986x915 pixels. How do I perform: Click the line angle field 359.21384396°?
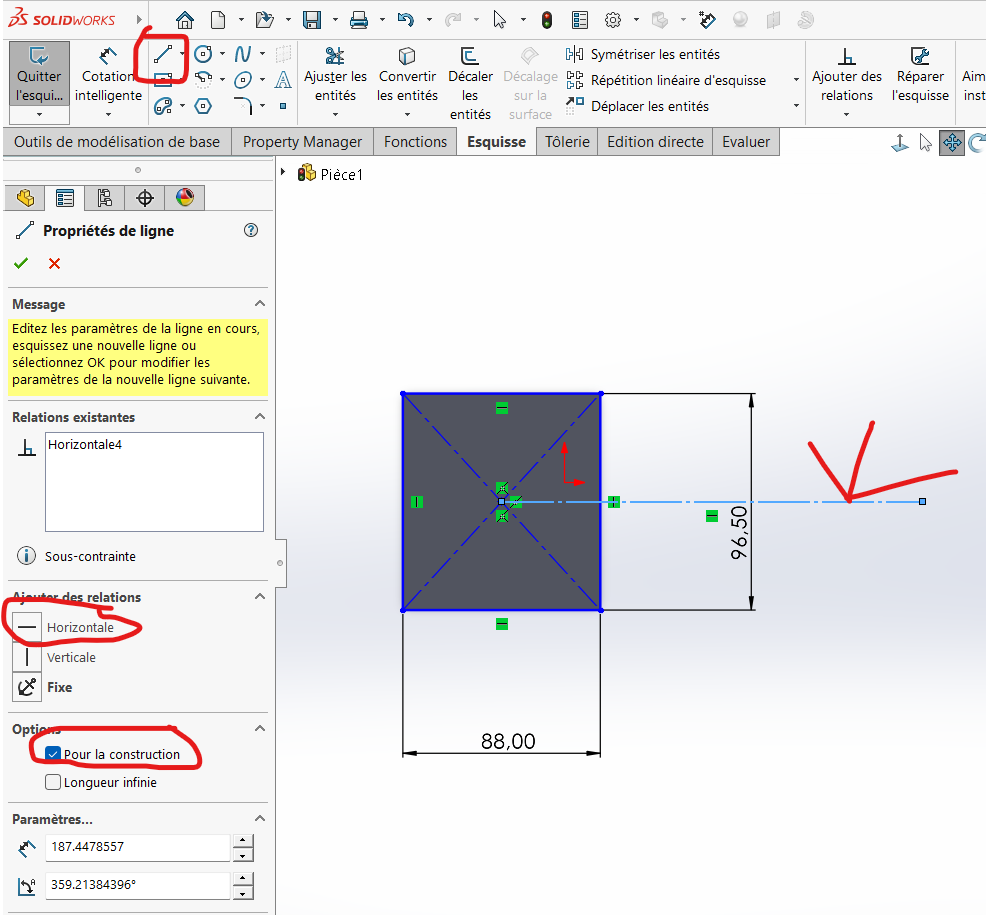[138, 885]
